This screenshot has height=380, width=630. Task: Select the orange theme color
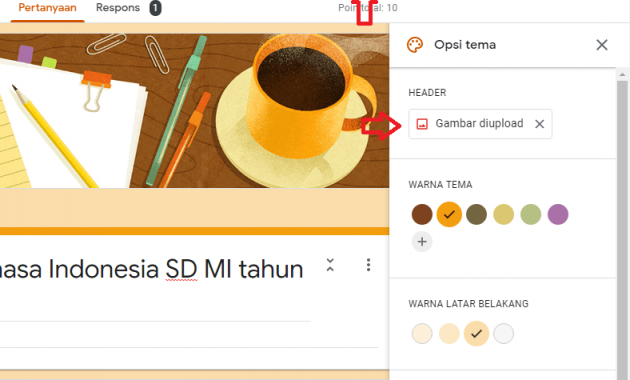449,214
